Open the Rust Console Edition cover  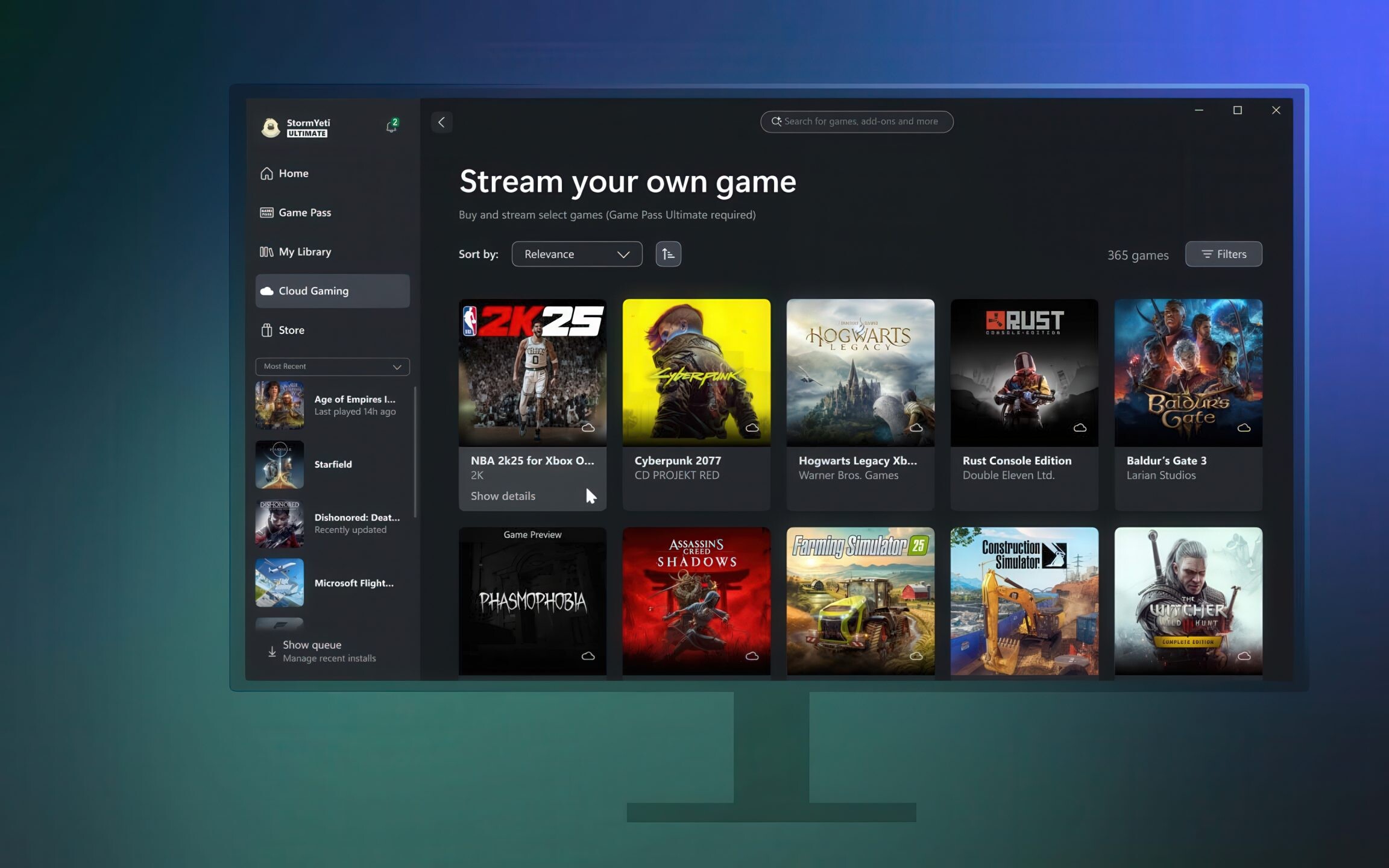tap(1024, 373)
